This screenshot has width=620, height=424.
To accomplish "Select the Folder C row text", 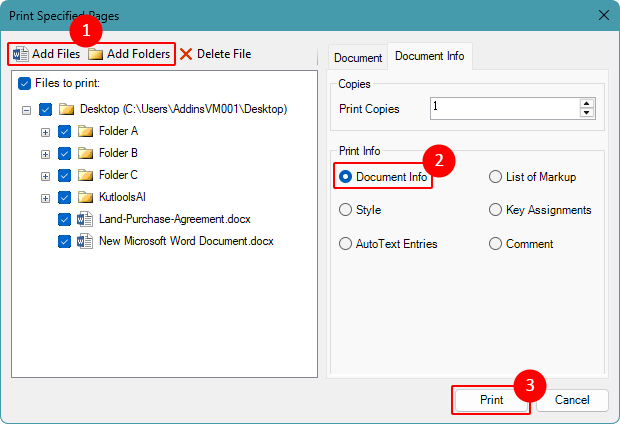I will tap(118, 175).
